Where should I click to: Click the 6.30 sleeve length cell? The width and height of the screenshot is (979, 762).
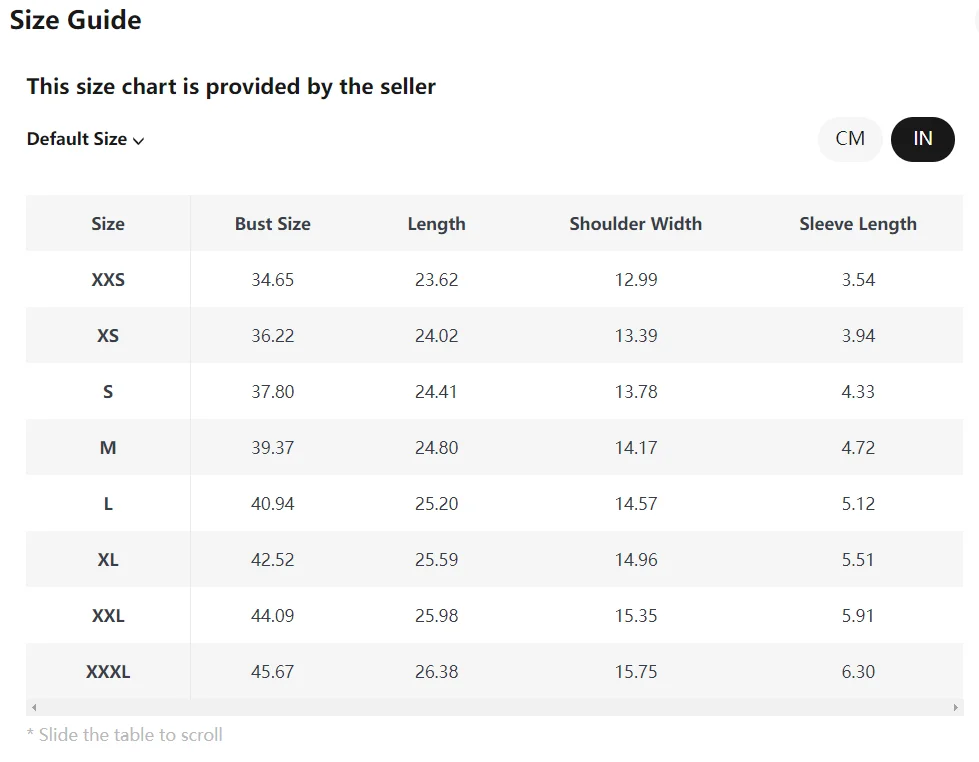click(858, 671)
